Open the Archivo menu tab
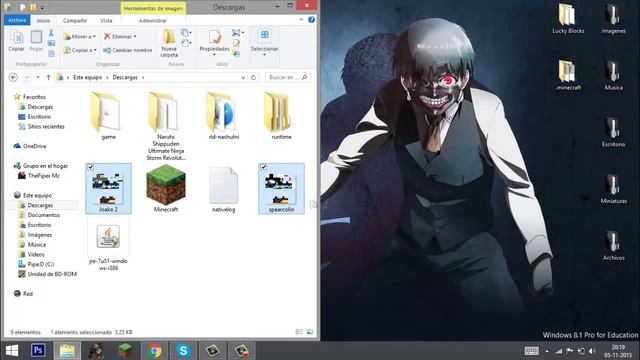The width and height of the screenshot is (640, 360). coord(17,20)
